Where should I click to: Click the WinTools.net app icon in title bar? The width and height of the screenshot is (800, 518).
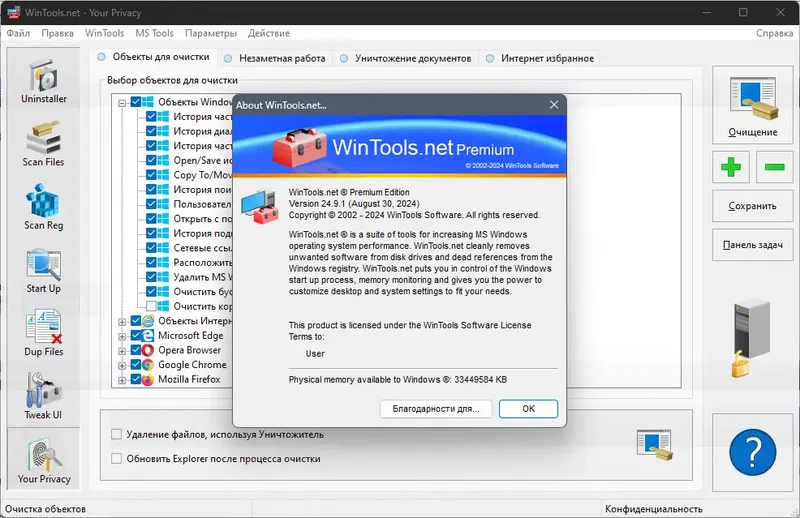pos(13,12)
